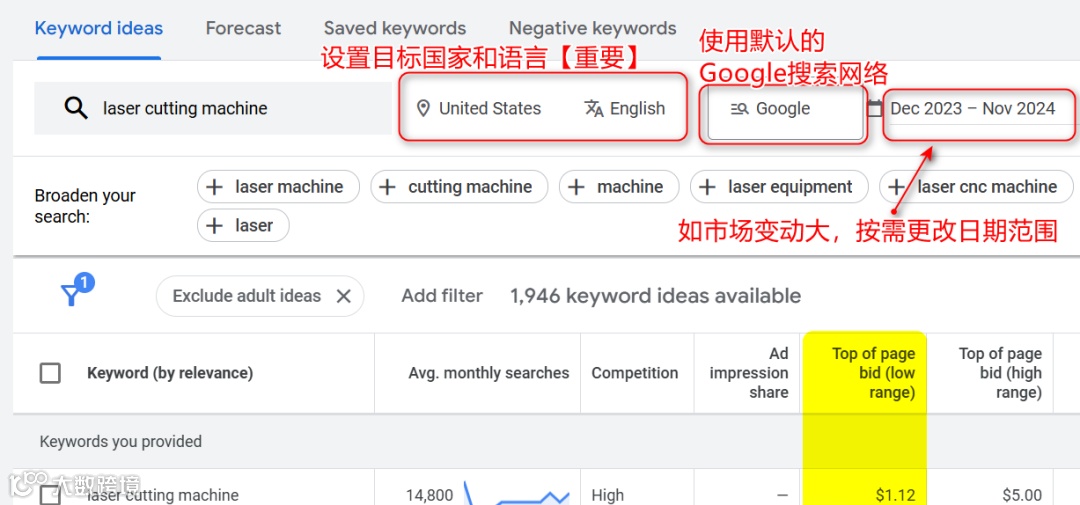1080x505 pixels.
Task: Click the search magnifier icon
Action: (x=76, y=108)
